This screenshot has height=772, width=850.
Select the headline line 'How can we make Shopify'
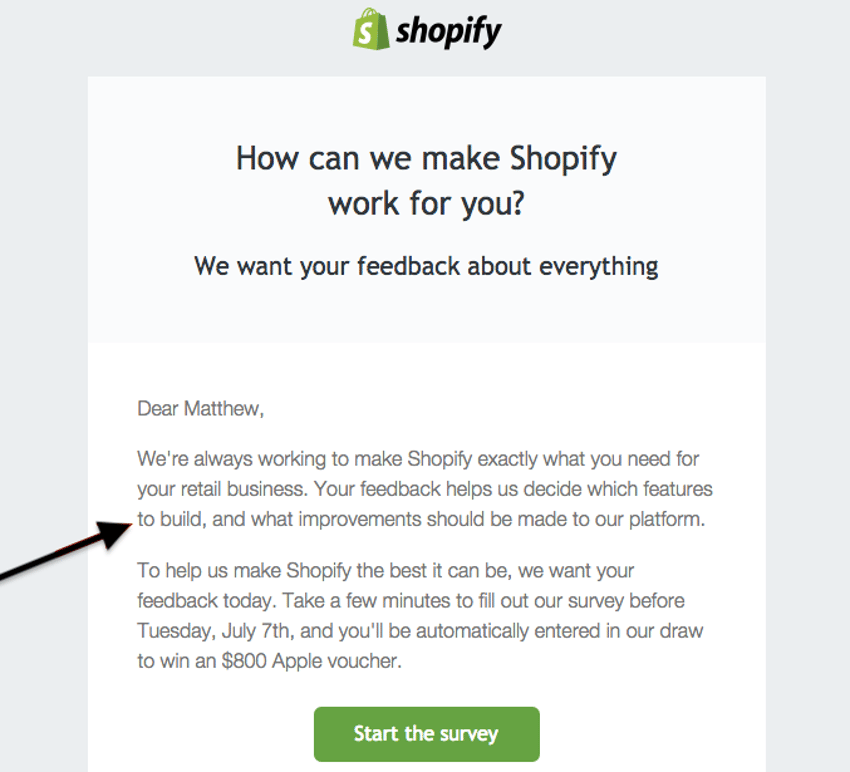[426, 159]
